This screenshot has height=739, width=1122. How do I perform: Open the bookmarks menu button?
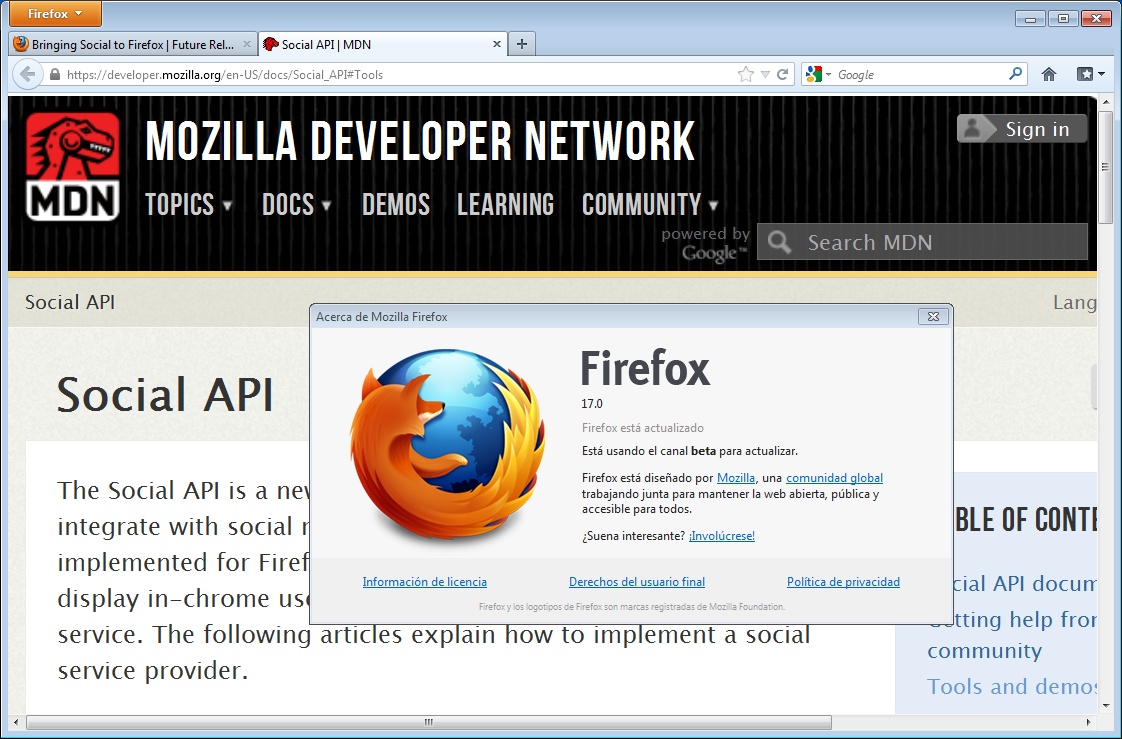point(1091,74)
